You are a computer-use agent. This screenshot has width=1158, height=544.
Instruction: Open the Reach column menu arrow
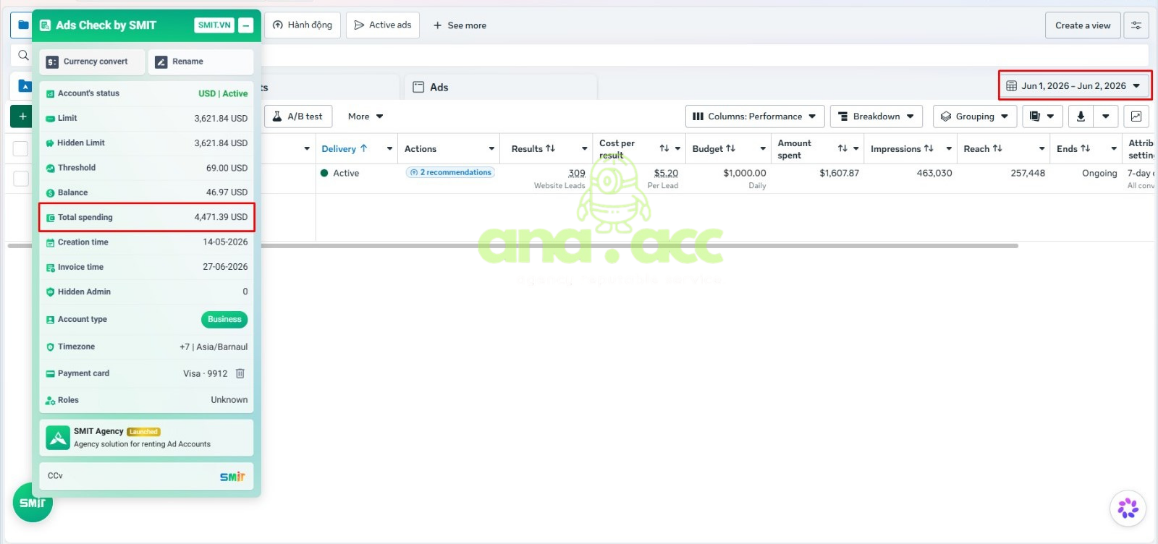1041,149
